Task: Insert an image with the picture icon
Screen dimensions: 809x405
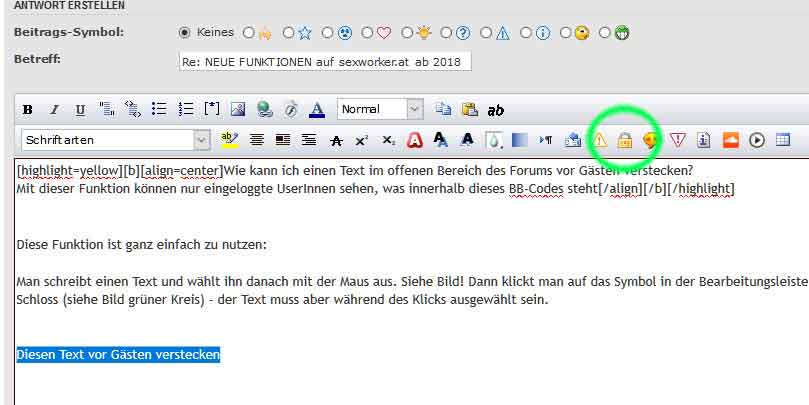Action: tap(238, 110)
